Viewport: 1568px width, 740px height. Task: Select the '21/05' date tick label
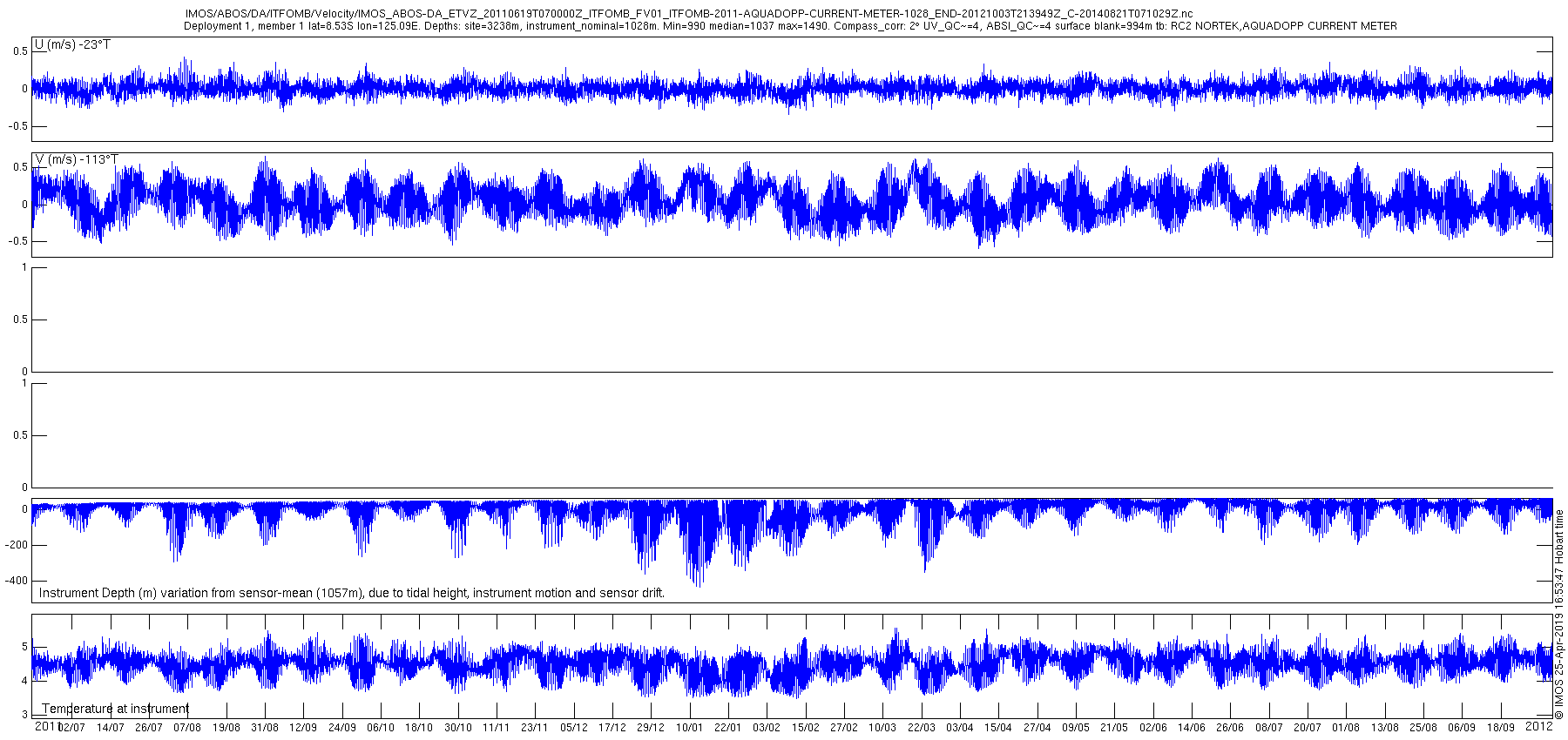click(x=1114, y=728)
